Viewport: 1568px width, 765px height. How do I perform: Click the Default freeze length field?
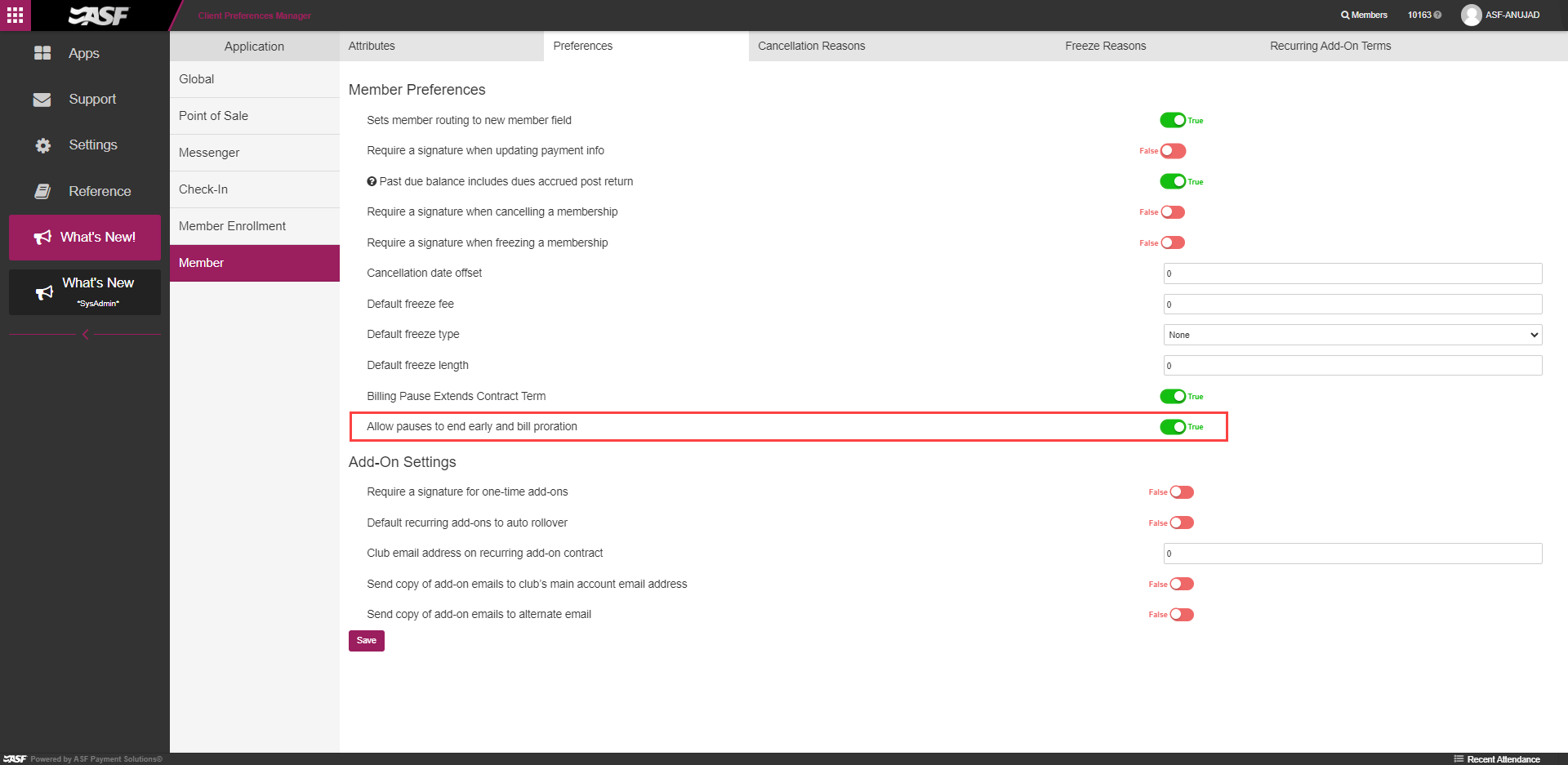click(x=1352, y=366)
